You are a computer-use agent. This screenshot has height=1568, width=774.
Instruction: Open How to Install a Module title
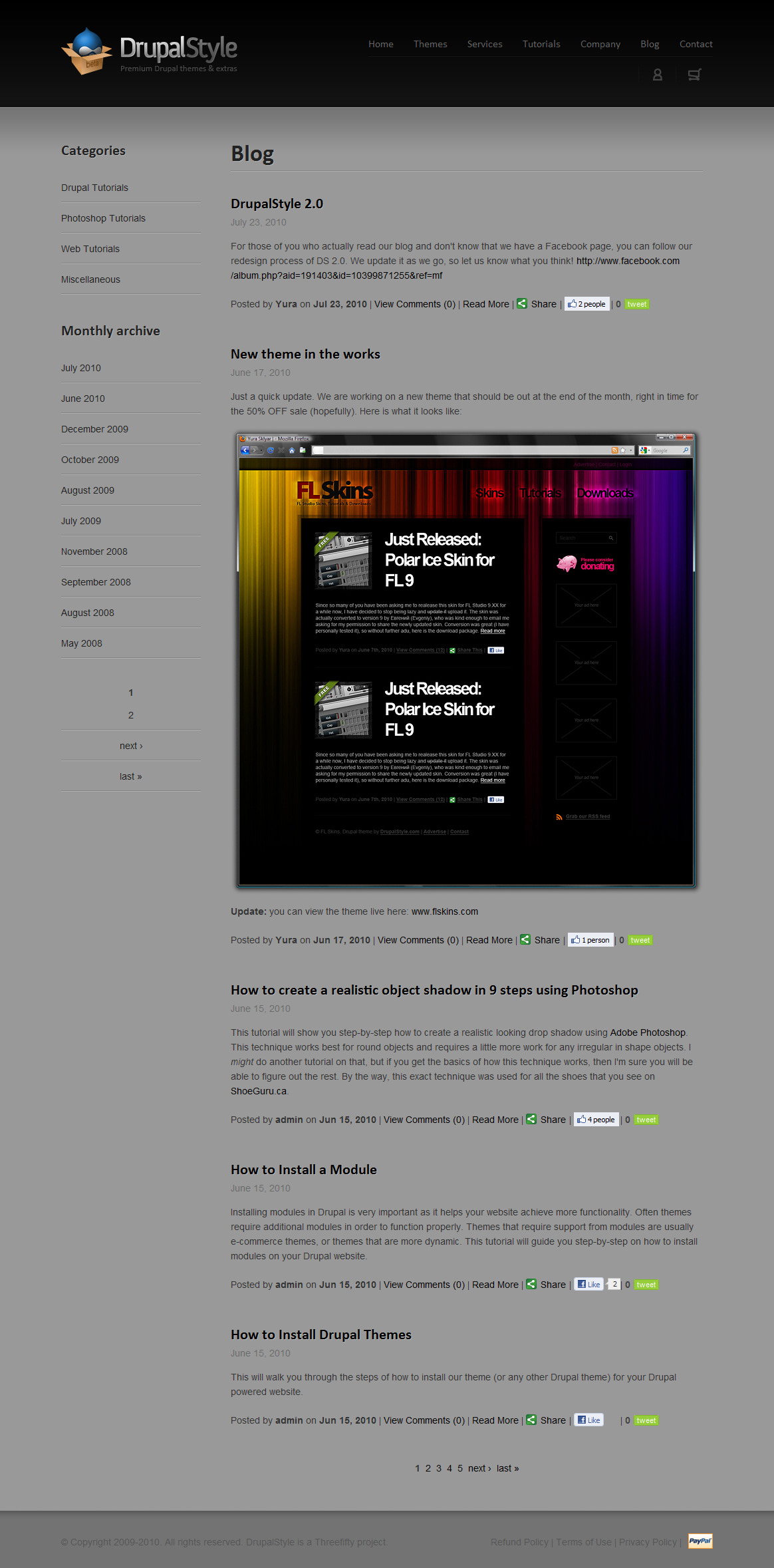point(304,1170)
